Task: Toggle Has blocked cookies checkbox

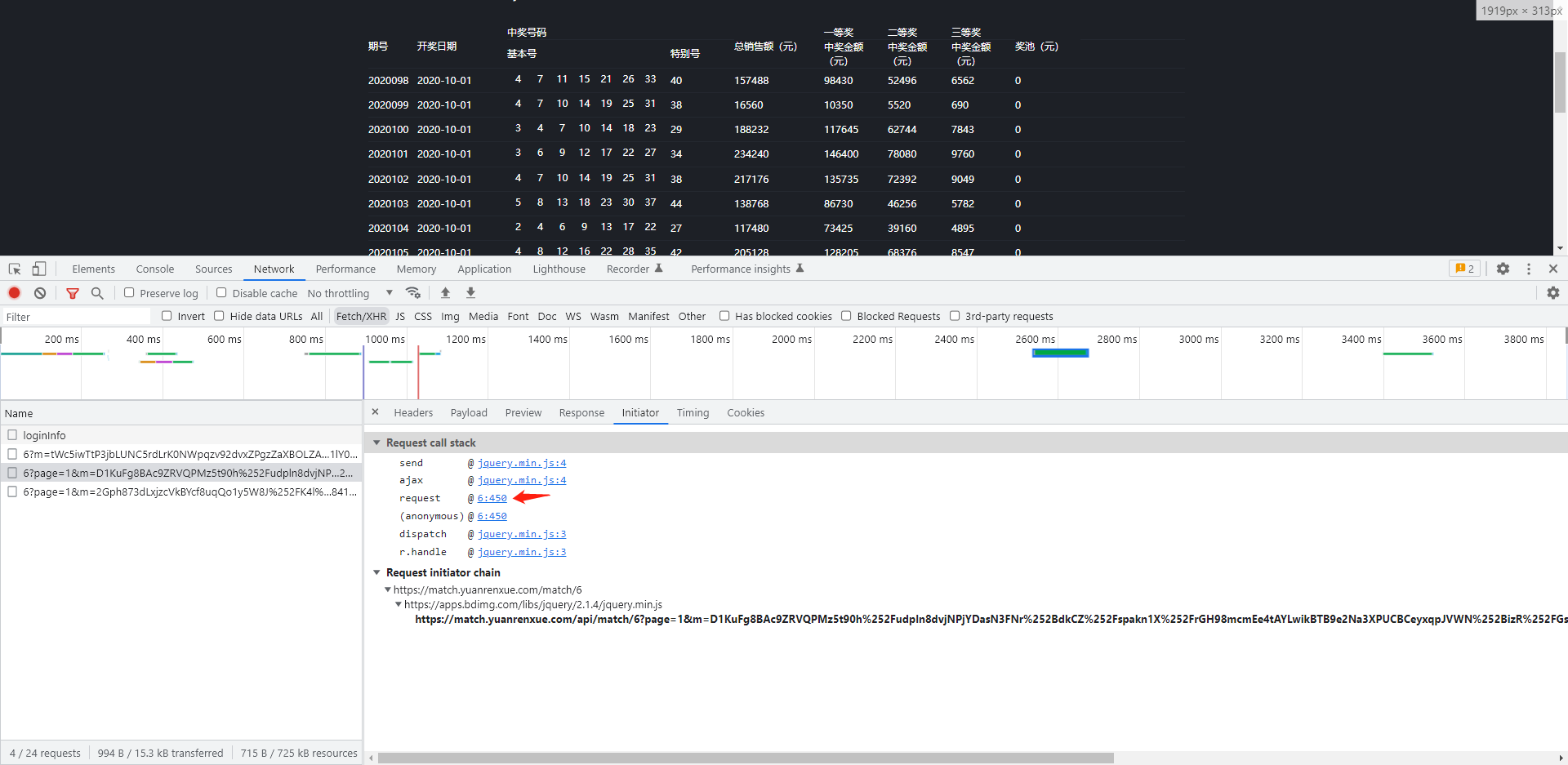Action: pyautogui.click(x=724, y=316)
